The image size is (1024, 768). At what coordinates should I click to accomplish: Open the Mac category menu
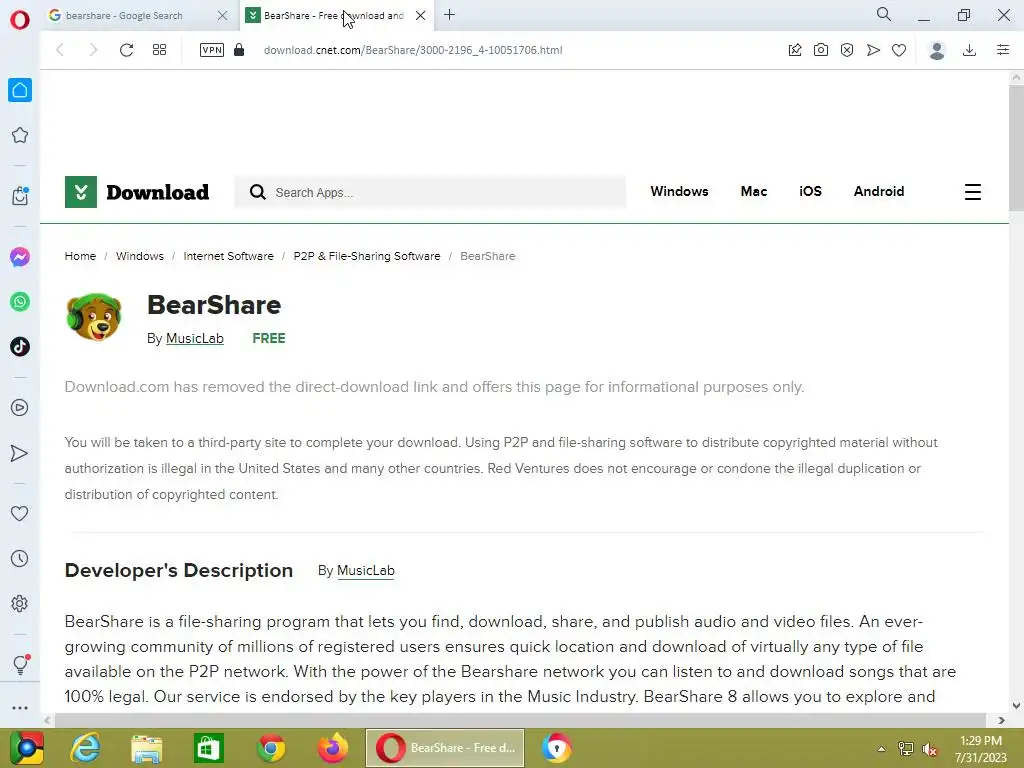point(754,191)
